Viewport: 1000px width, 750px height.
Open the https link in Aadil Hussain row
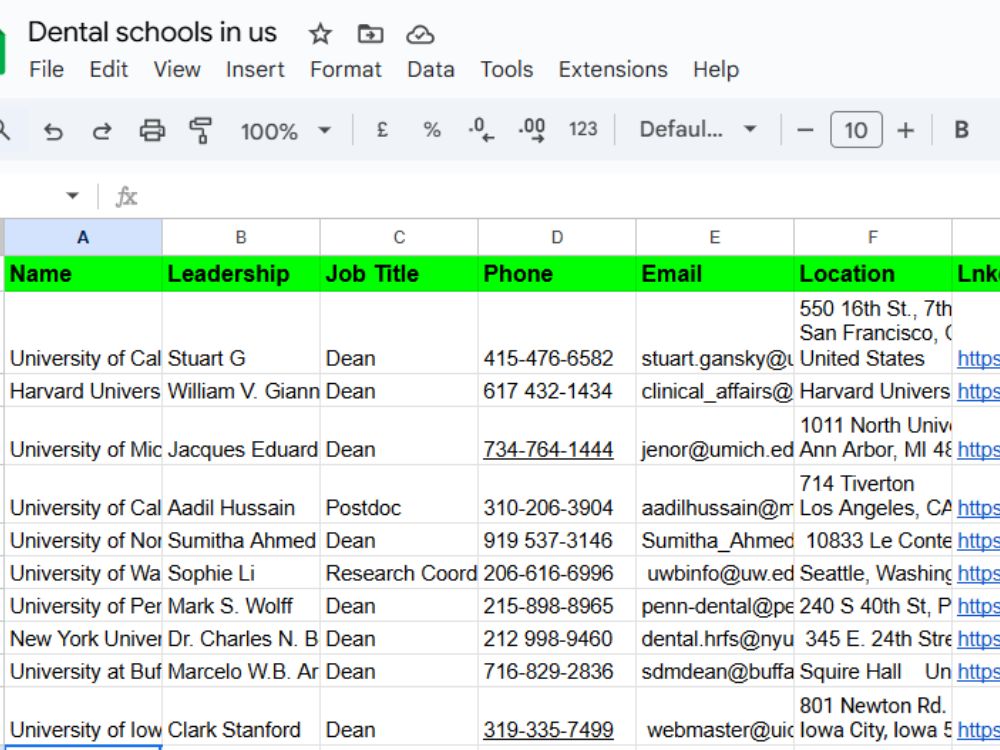(x=978, y=508)
